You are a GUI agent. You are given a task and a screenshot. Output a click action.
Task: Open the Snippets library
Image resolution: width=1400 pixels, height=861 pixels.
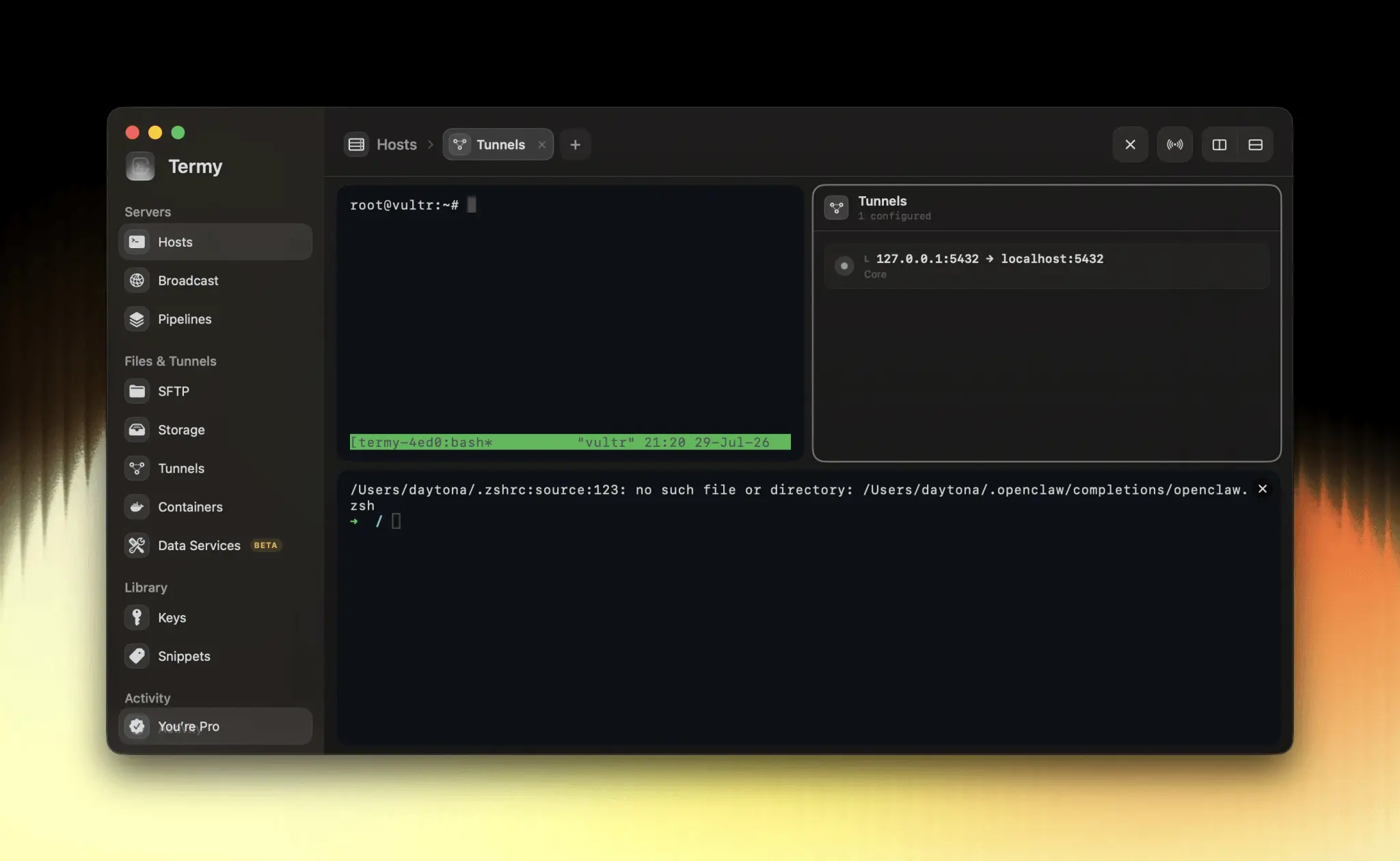coord(215,656)
